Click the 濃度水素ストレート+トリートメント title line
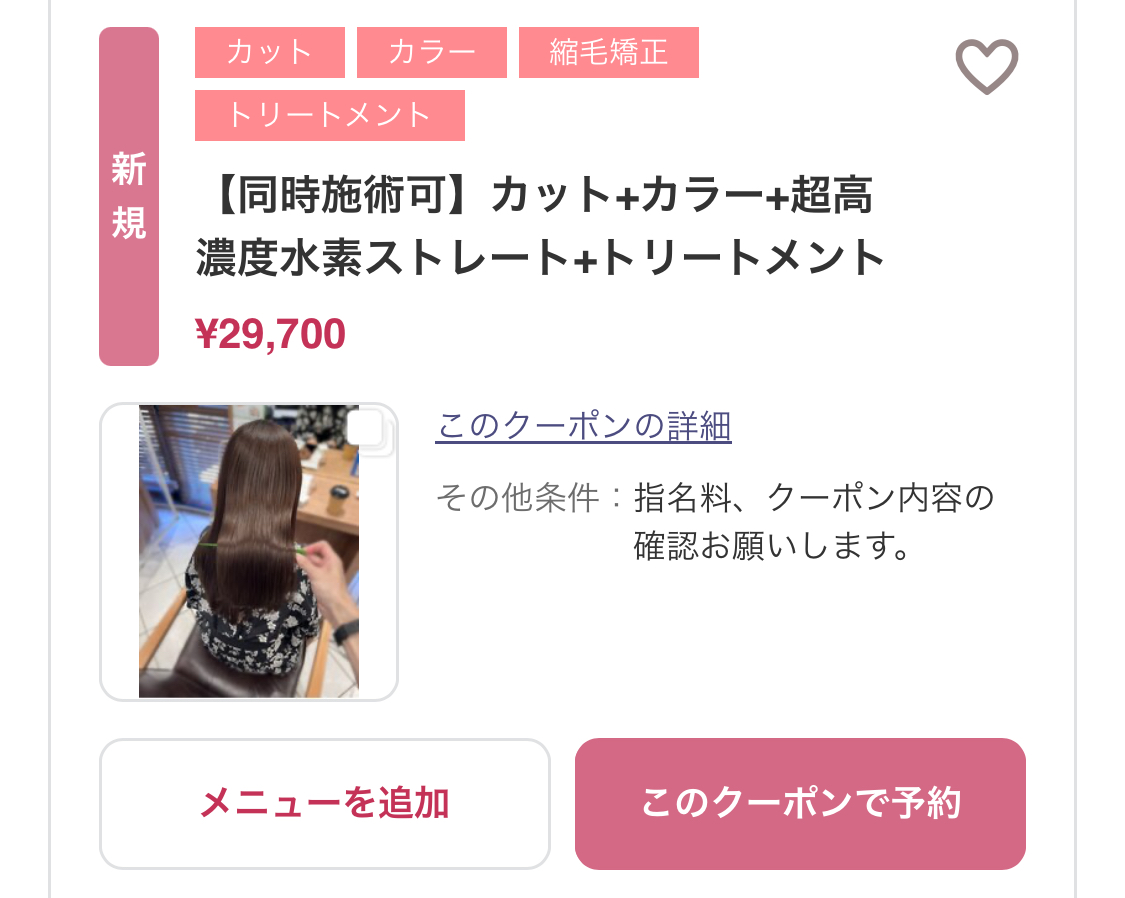 tap(540, 257)
